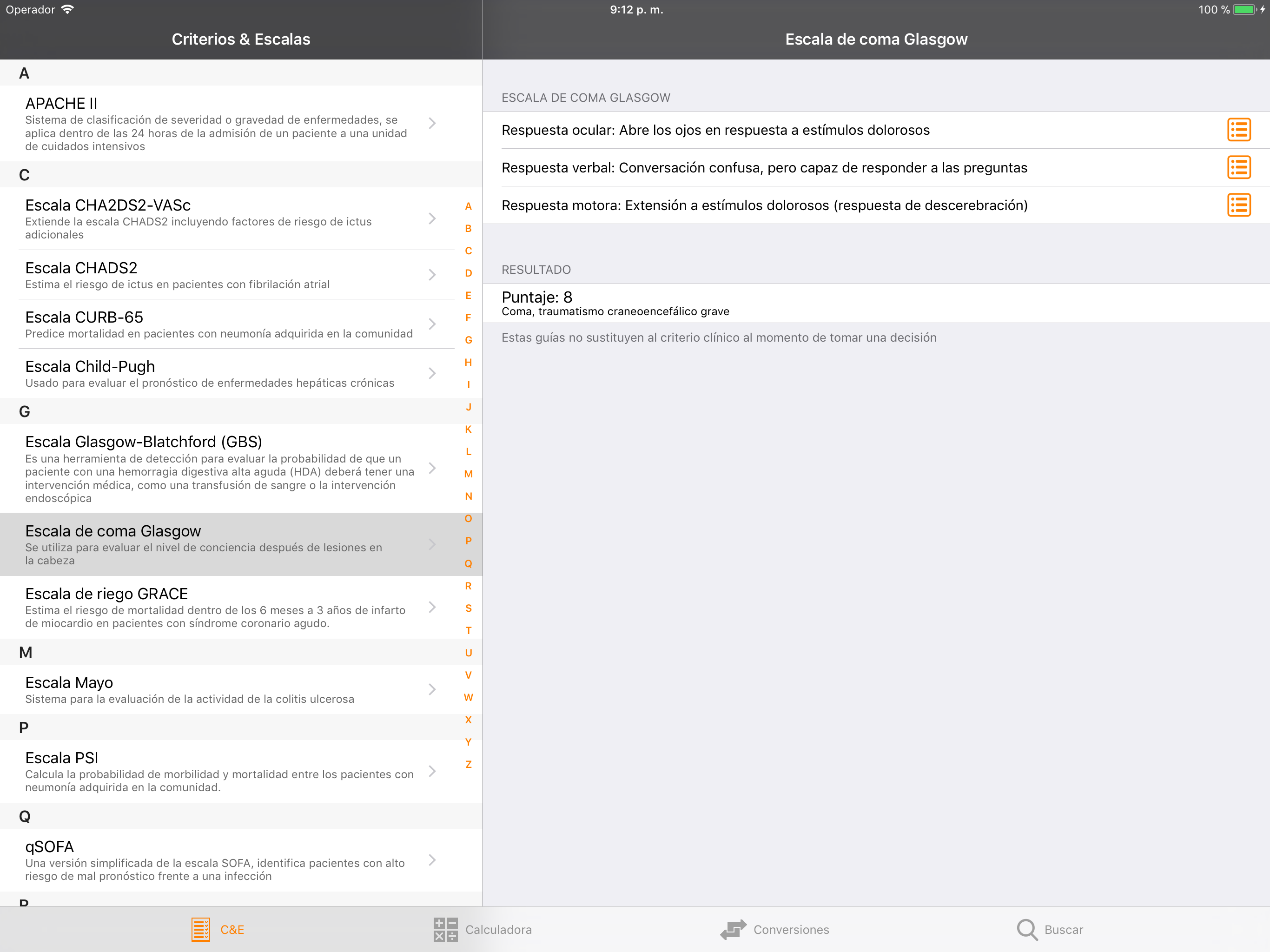Tap the Calculadora grid icon
This screenshot has height=952, width=1270.
click(x=445, y=929)
